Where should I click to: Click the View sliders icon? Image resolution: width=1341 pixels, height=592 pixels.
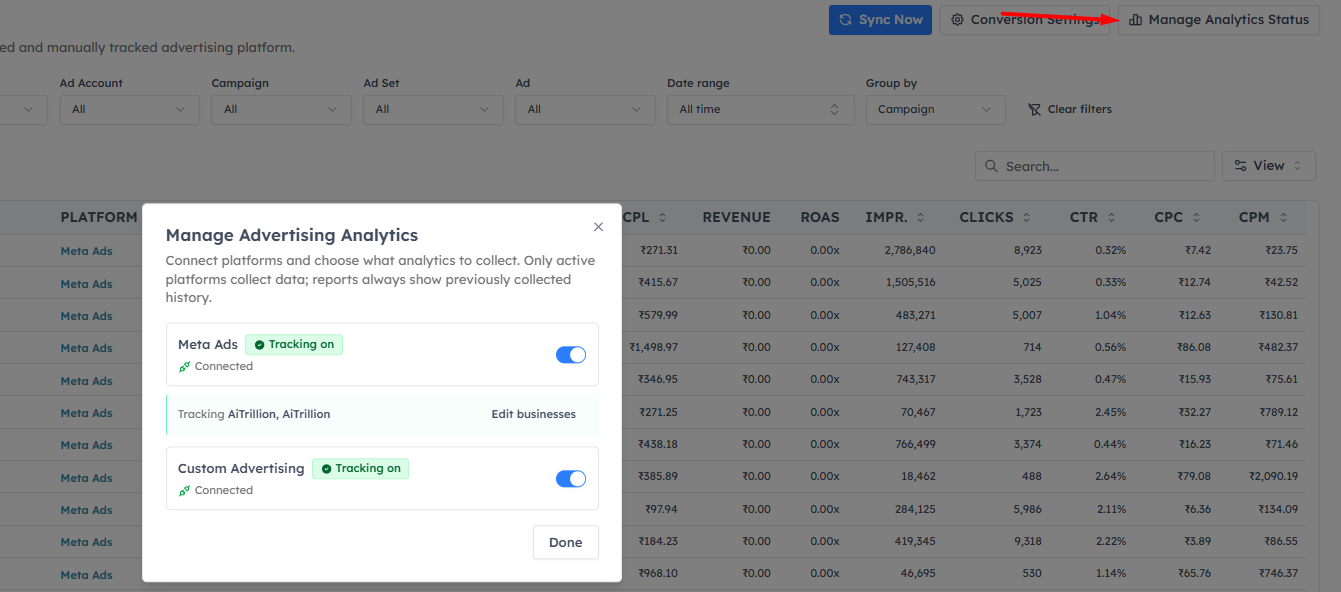(1241, 166)
